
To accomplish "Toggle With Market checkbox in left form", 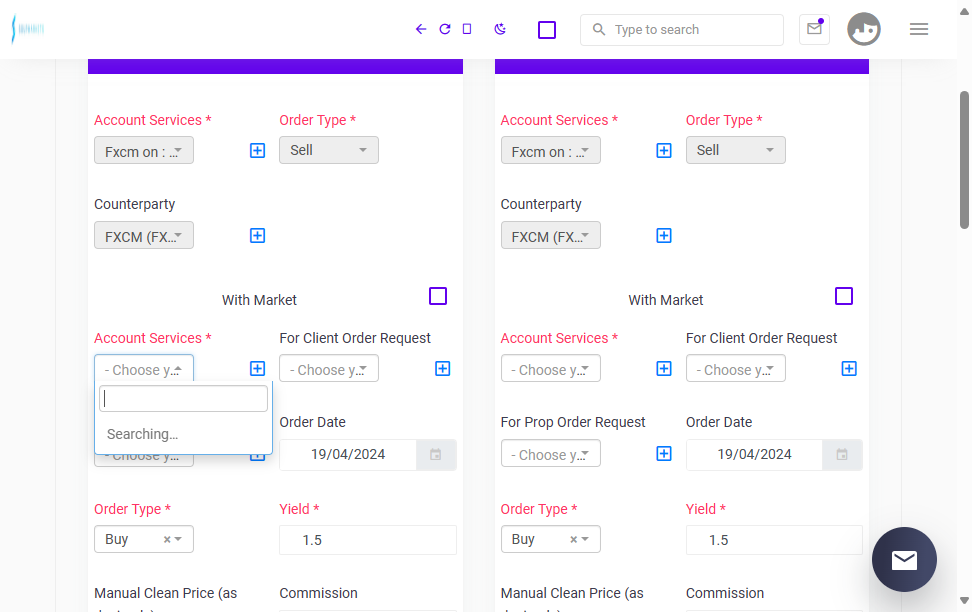I will (438, 296).
